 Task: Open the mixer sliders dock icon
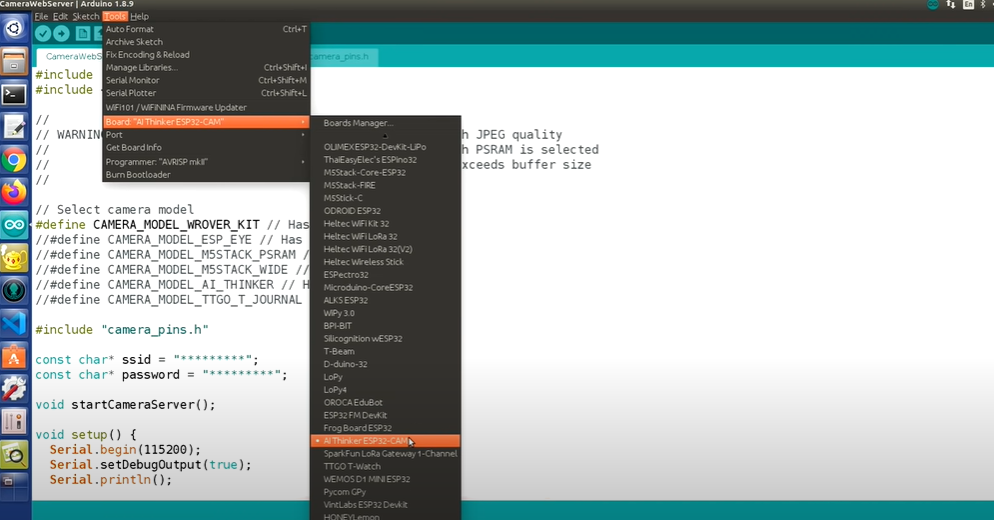14,422
